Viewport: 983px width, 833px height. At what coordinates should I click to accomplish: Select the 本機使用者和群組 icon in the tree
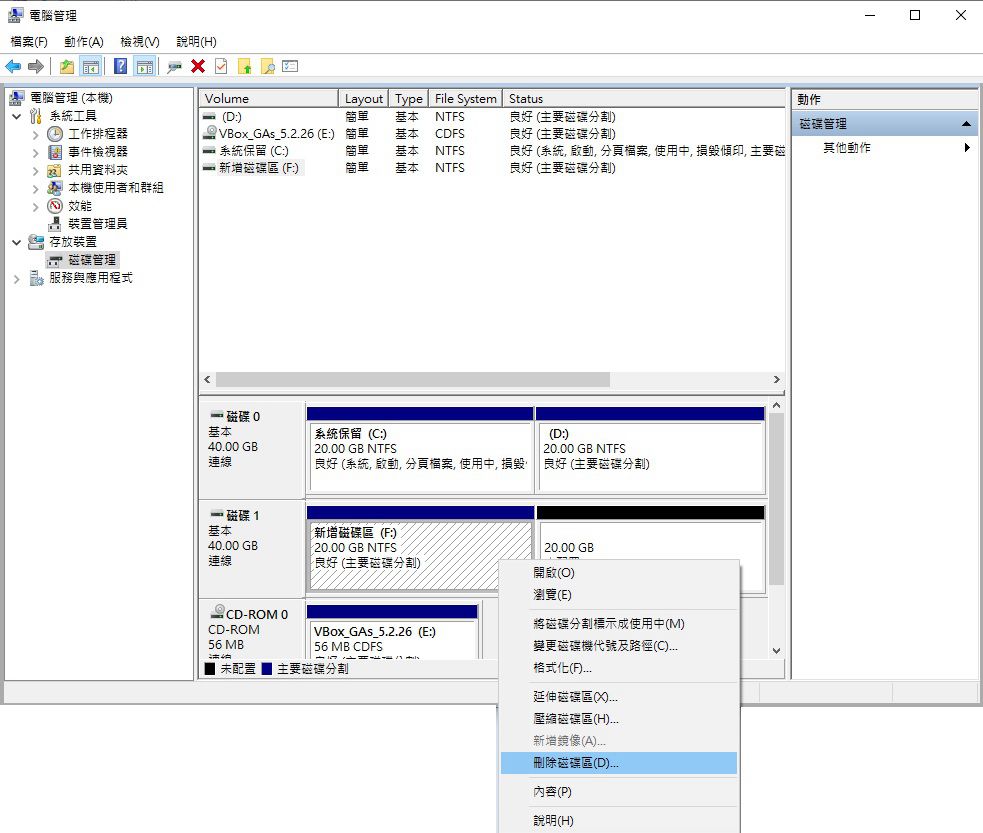click(x=55, y=187)
